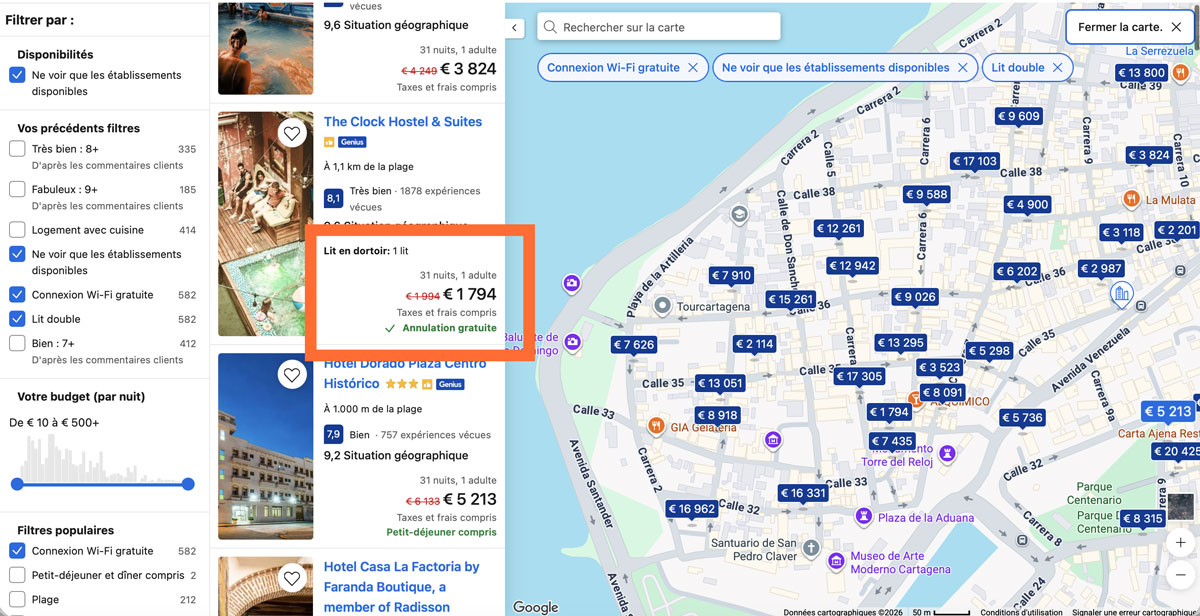Click Tourcartagena map pin
Viewport: 1200px width, 616px height.
pos(661,306)
